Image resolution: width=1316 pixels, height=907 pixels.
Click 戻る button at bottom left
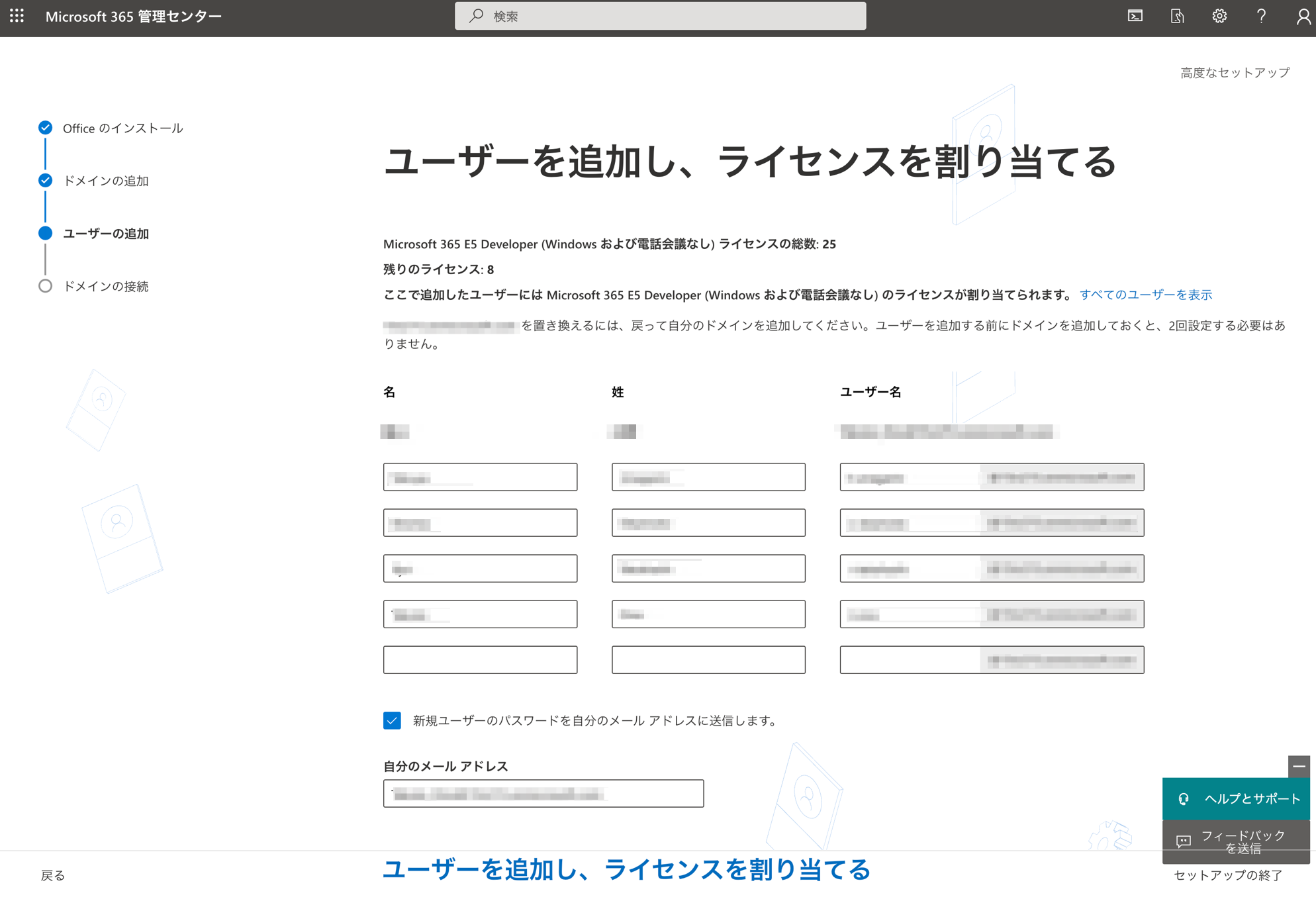click(x=53, y=875)
